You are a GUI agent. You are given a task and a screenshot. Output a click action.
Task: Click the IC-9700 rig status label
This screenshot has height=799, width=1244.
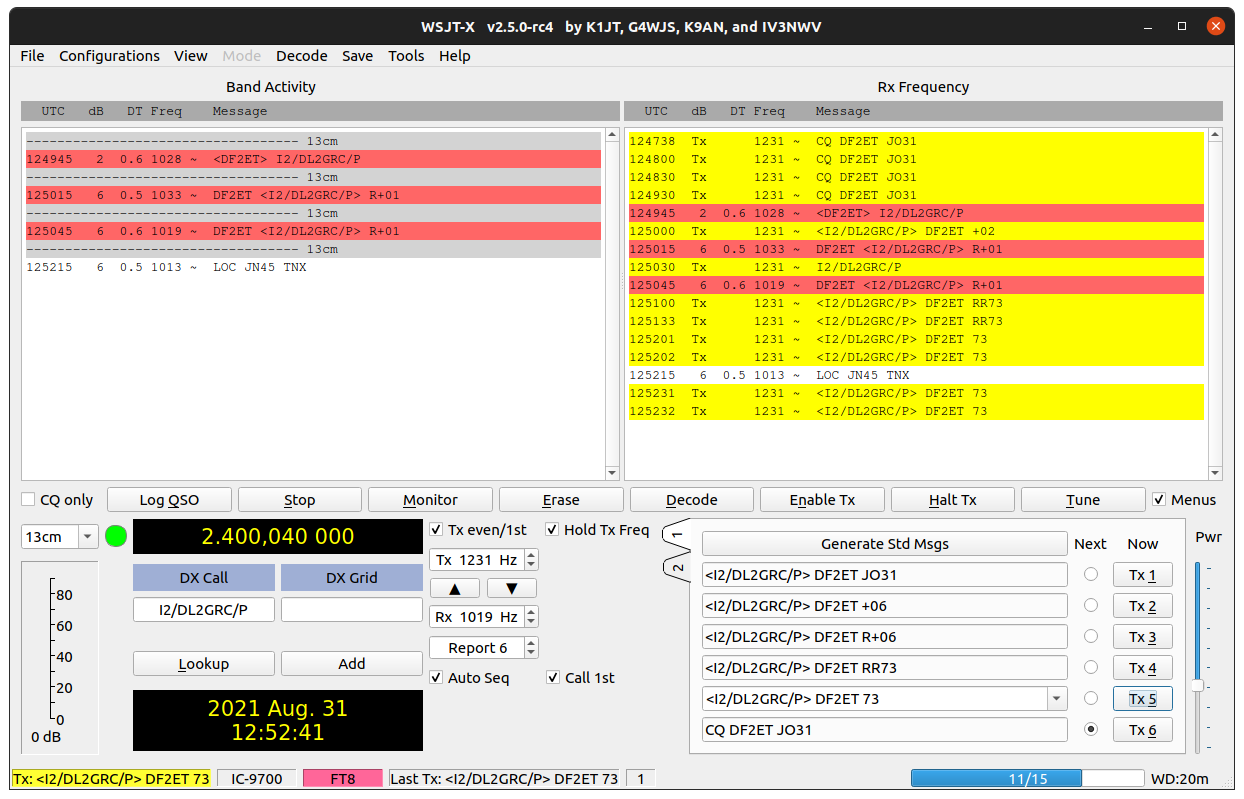tap(257, 779)
